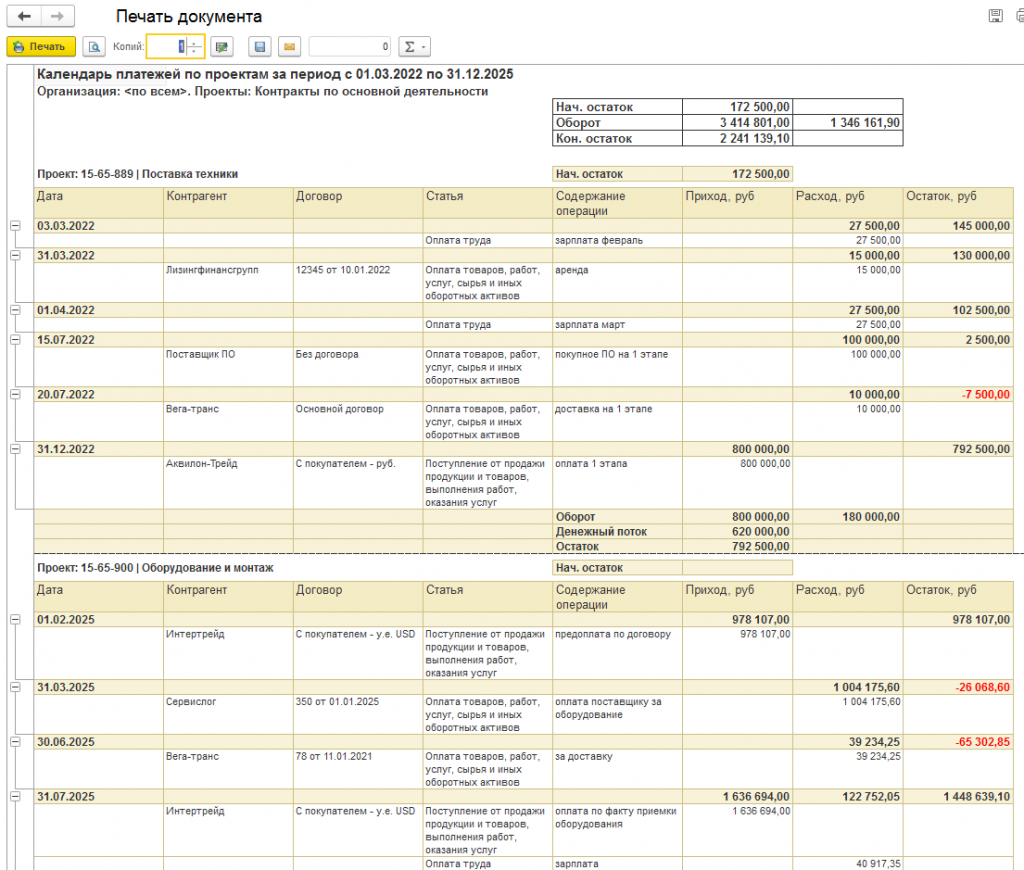Collapse the 31.03.2025 group
1024x870 pixels.
click(15, 687)
